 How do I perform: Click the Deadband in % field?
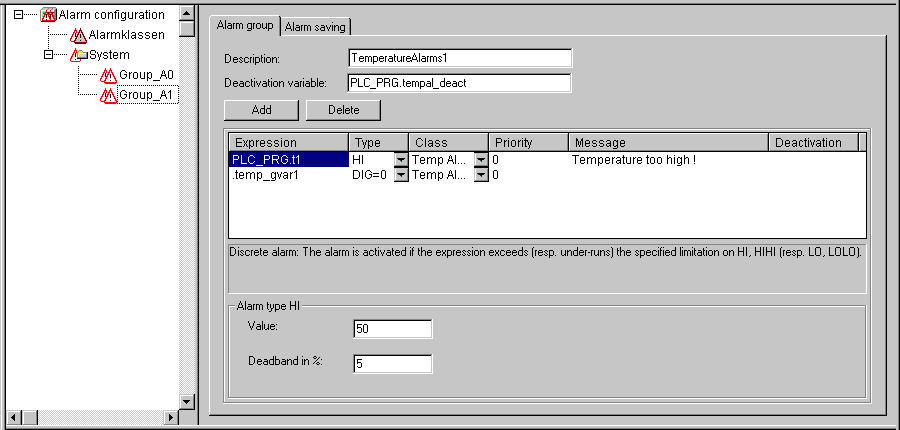point(393,364)
